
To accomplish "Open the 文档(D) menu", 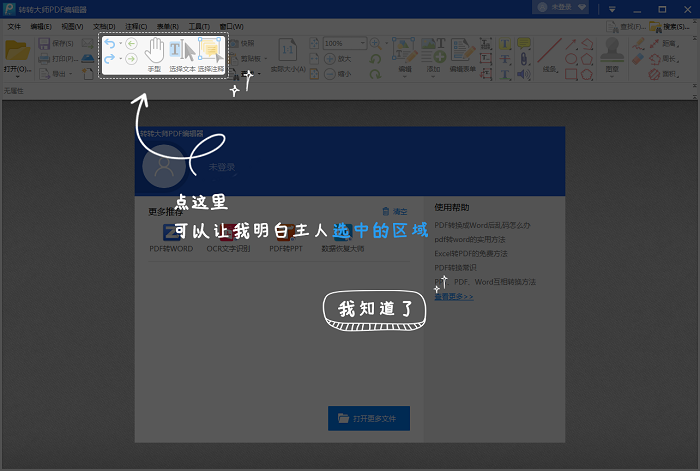I will [x=104, y=26].
